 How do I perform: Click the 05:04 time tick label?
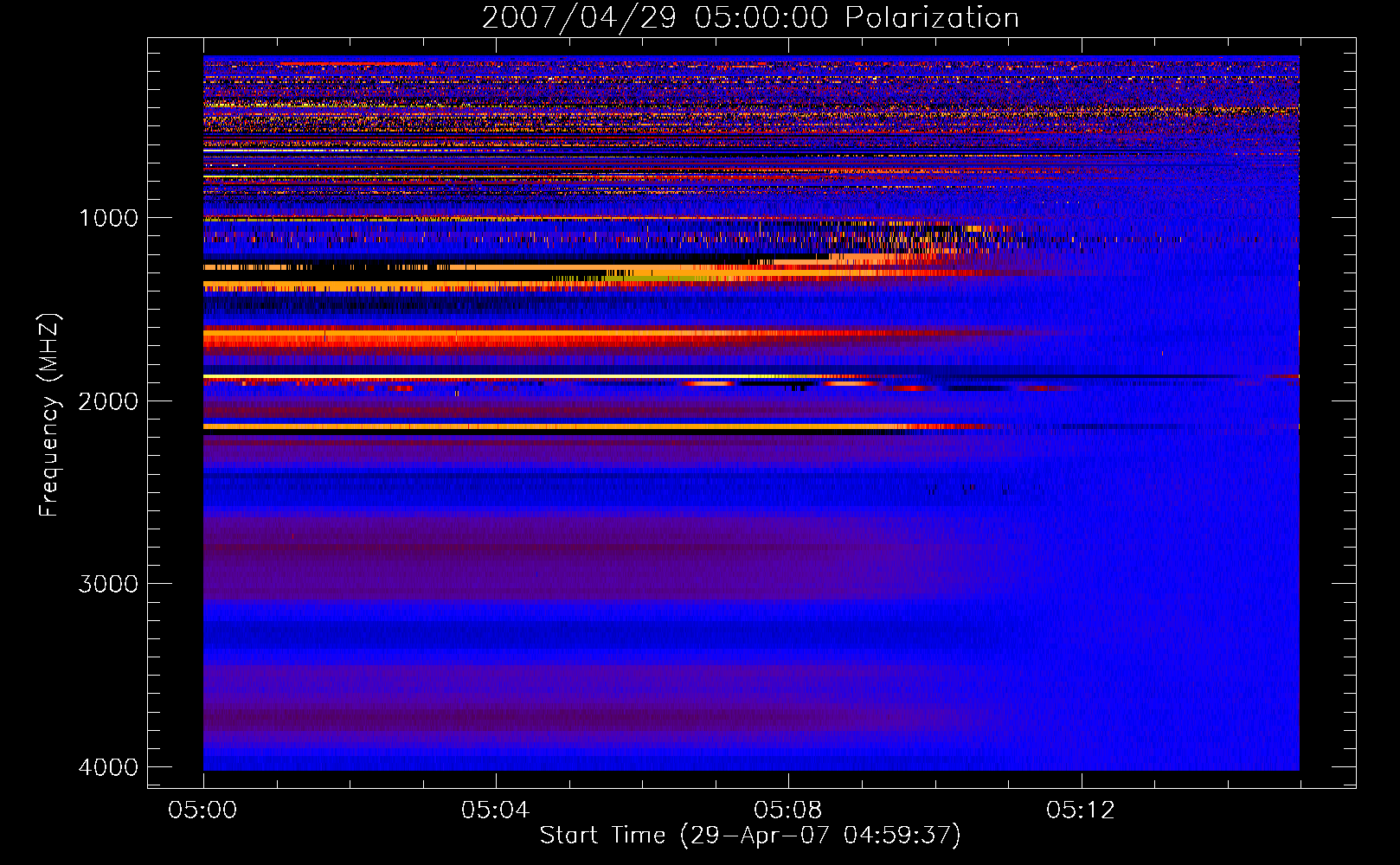click(x=495, y=811)
